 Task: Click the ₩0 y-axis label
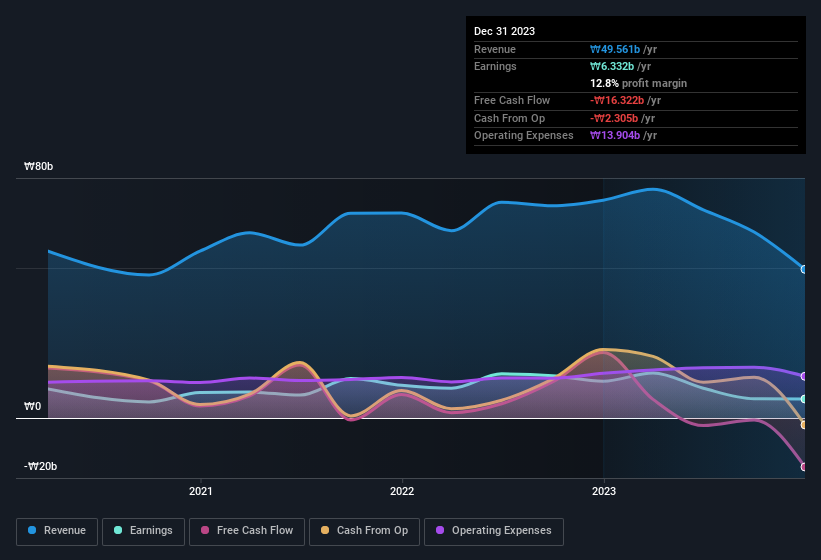pyautogui.click(x=32, y=406)
